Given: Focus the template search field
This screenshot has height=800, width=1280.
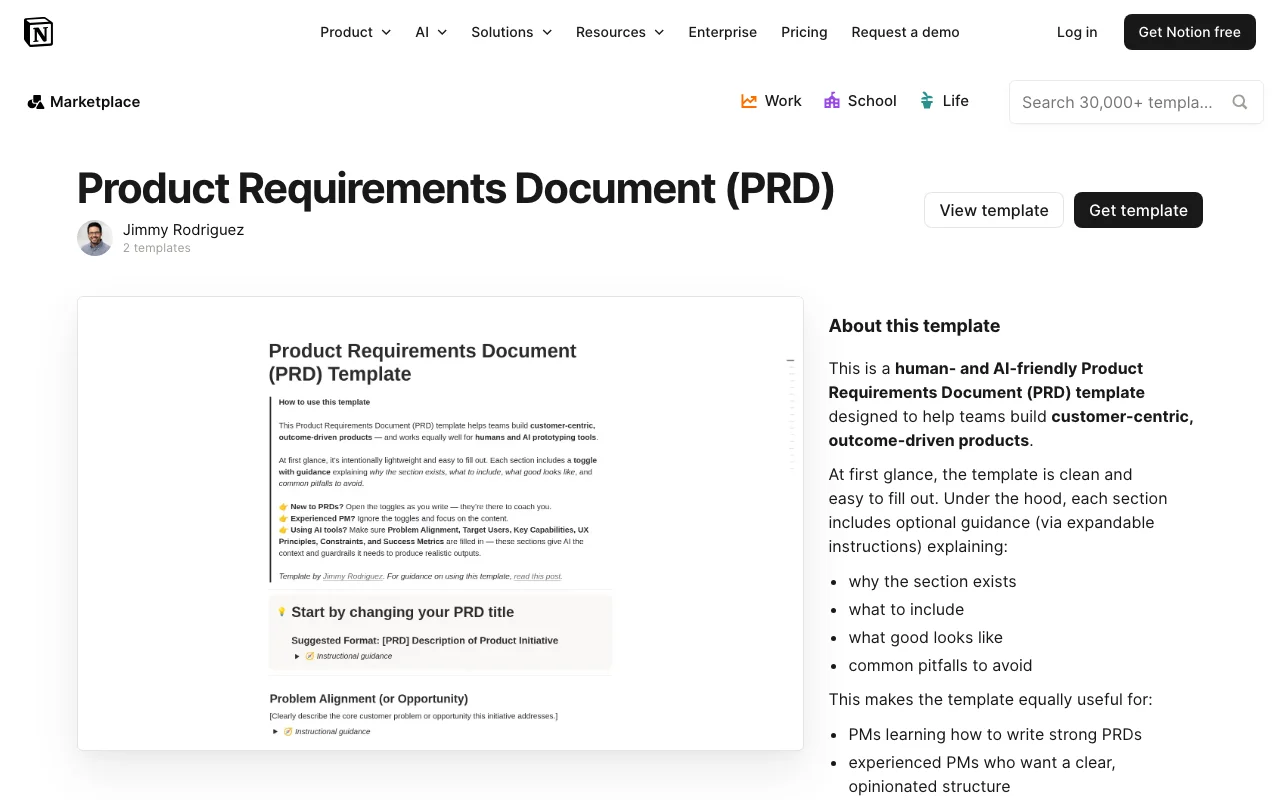Looking at the screenshot, I should (x=1136, y=102).
